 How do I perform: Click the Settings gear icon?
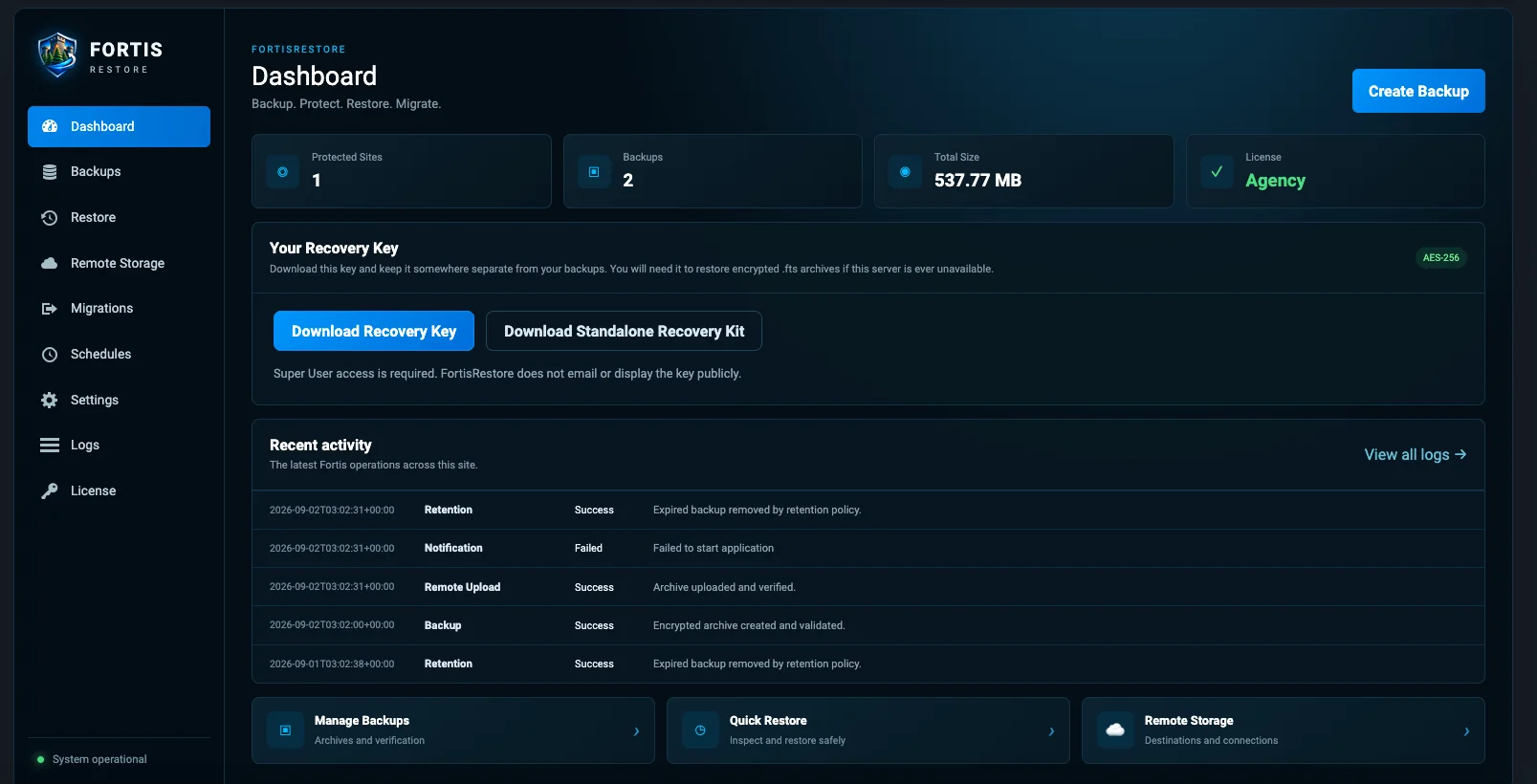pyautogui.click(x=50, y=401)
